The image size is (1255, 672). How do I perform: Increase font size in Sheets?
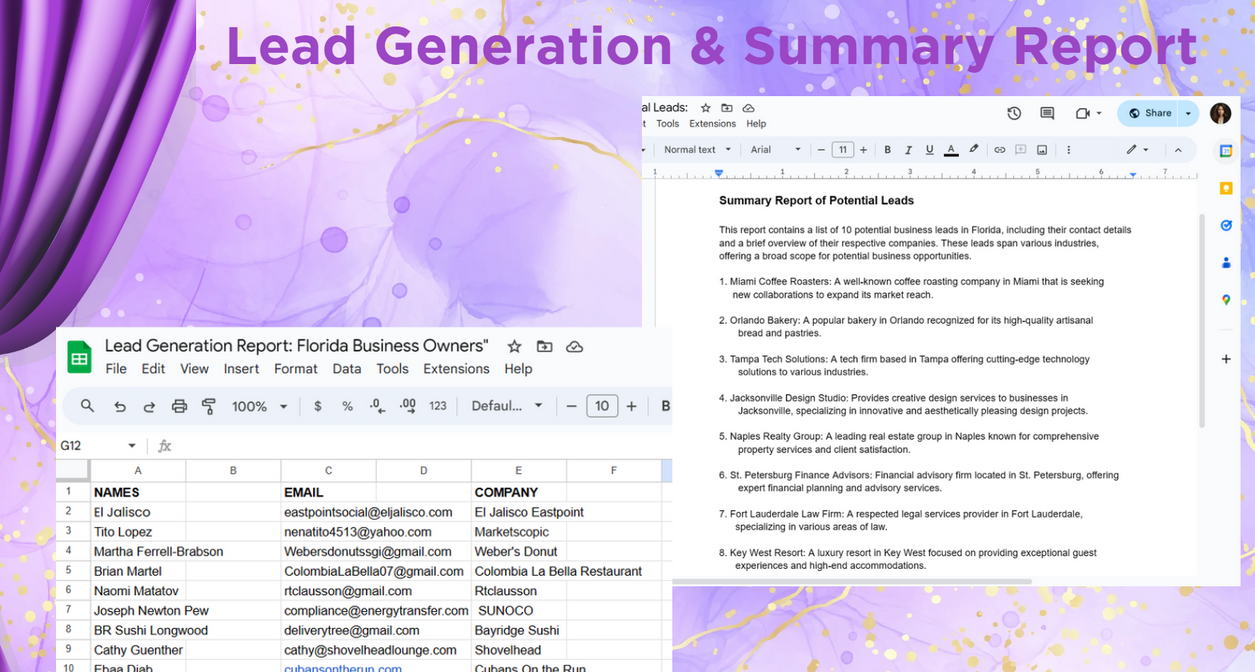pyautogui.click(x=631, y=406)
